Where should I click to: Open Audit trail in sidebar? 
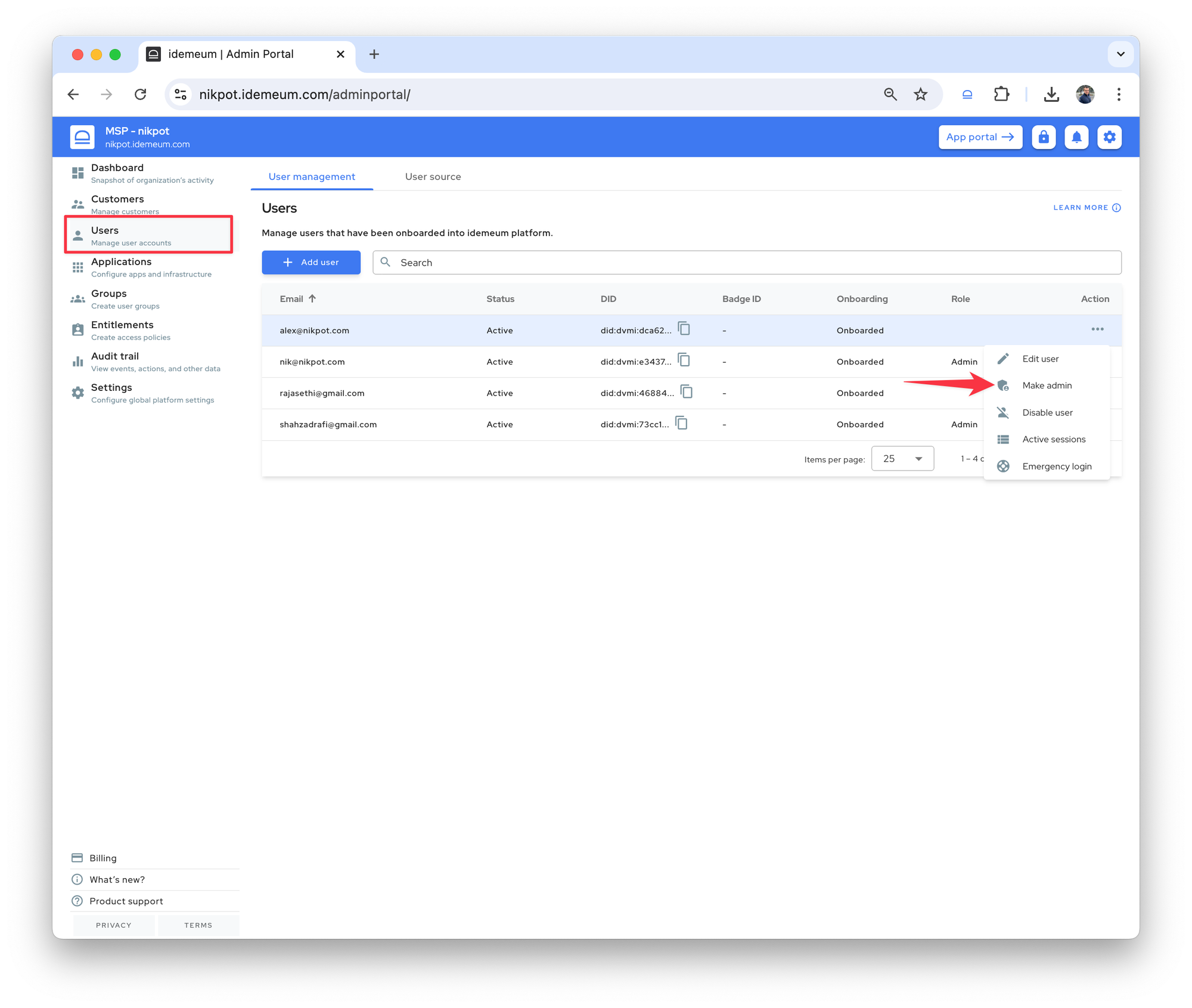click(x=149, y=362)
